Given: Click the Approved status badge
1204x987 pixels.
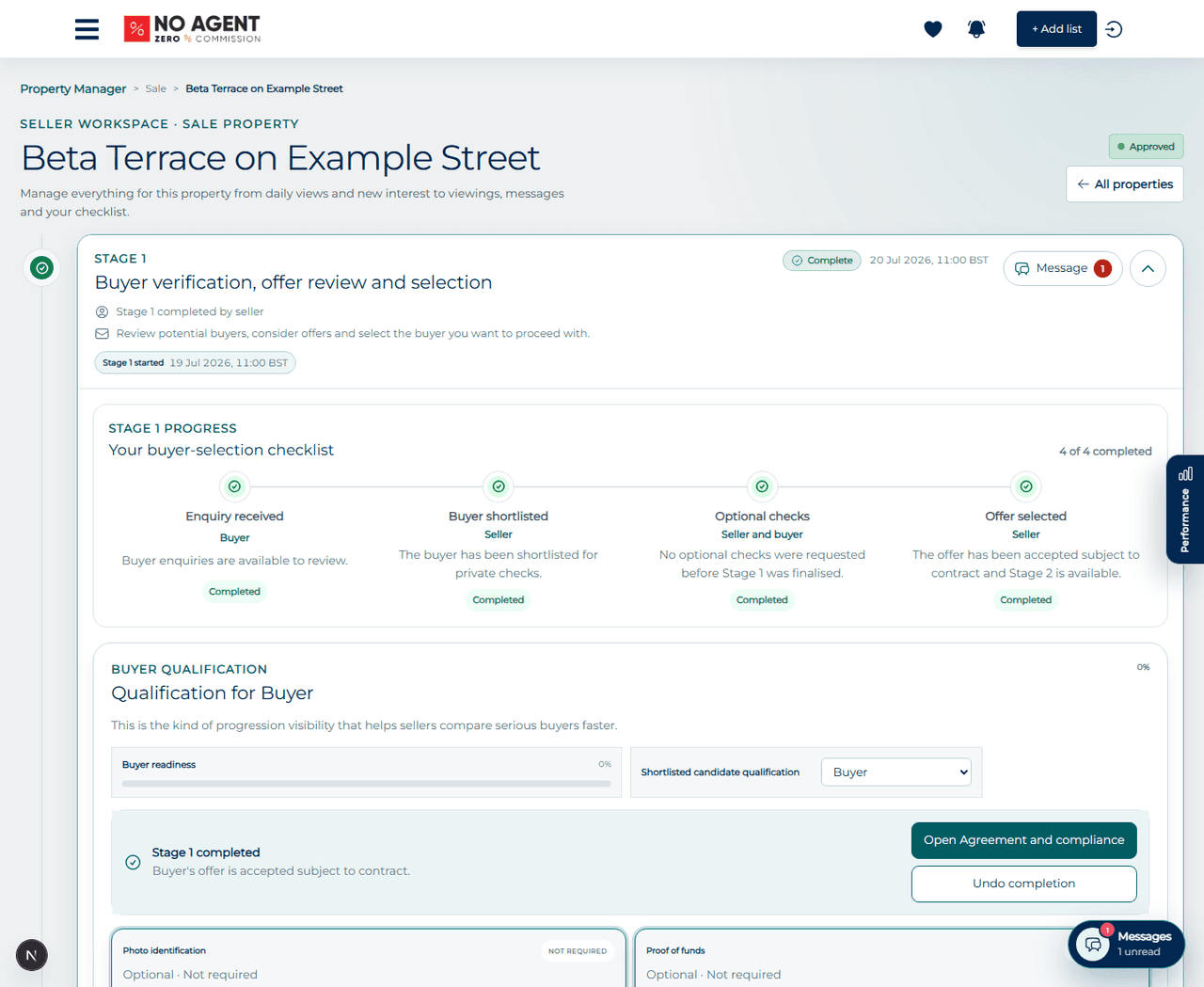Looking at the screenshot, I should (x=1146, y=147).
